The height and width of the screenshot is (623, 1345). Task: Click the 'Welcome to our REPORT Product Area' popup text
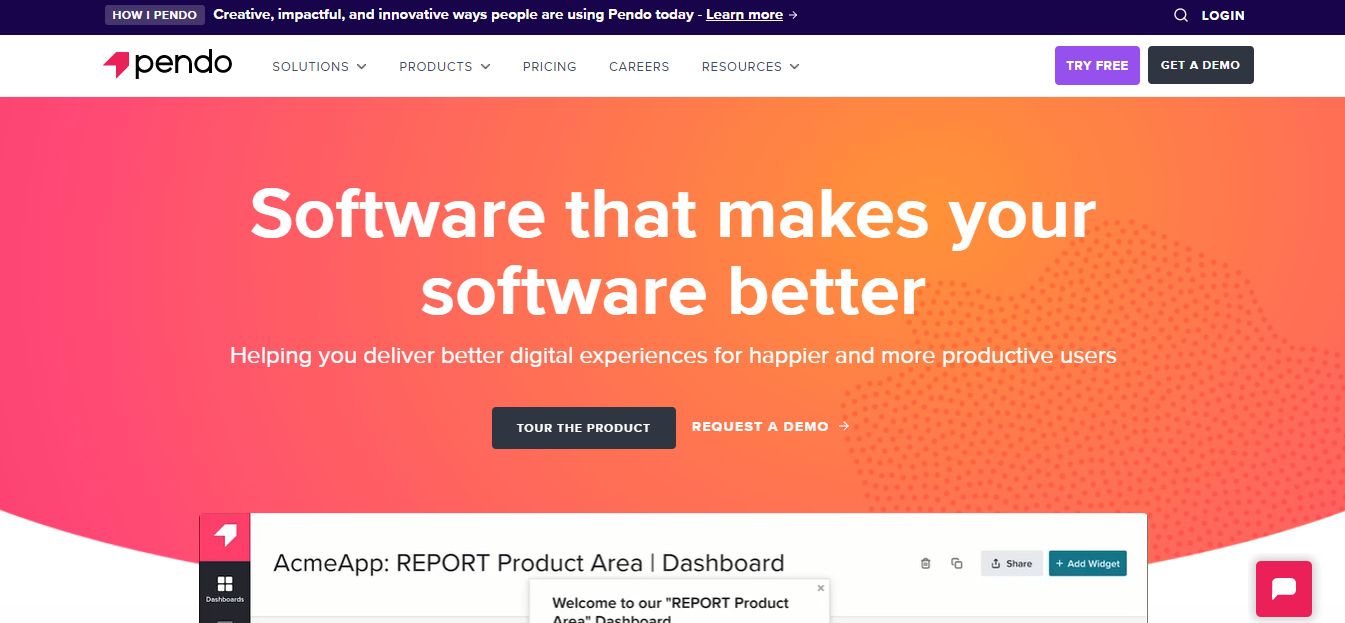click(x=671, y=610)
